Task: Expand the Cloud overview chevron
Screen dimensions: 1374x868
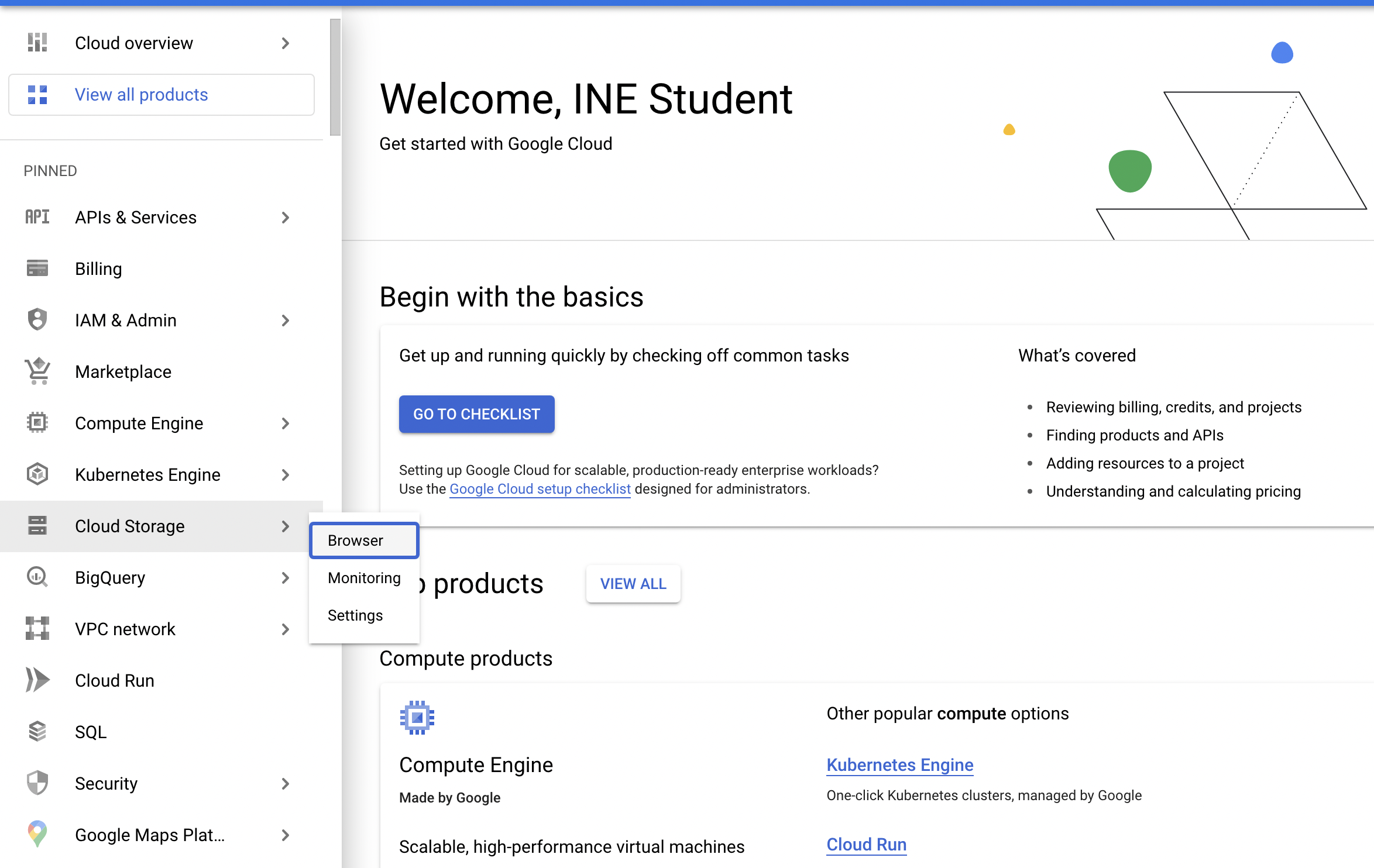Action: [285, 43]
